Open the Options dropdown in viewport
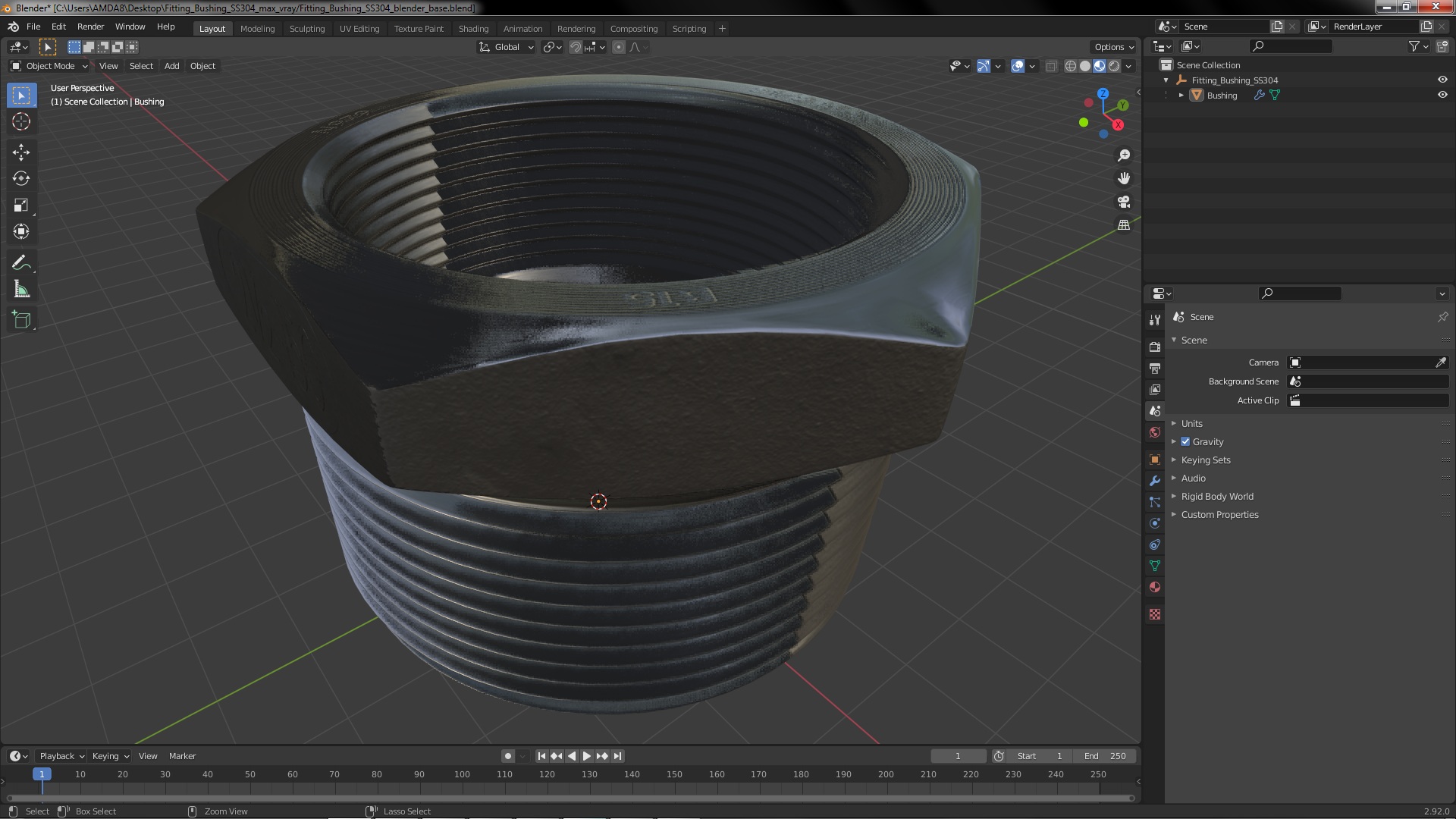The width and height of the screenshot is (1456, 819). [1114, 47]
